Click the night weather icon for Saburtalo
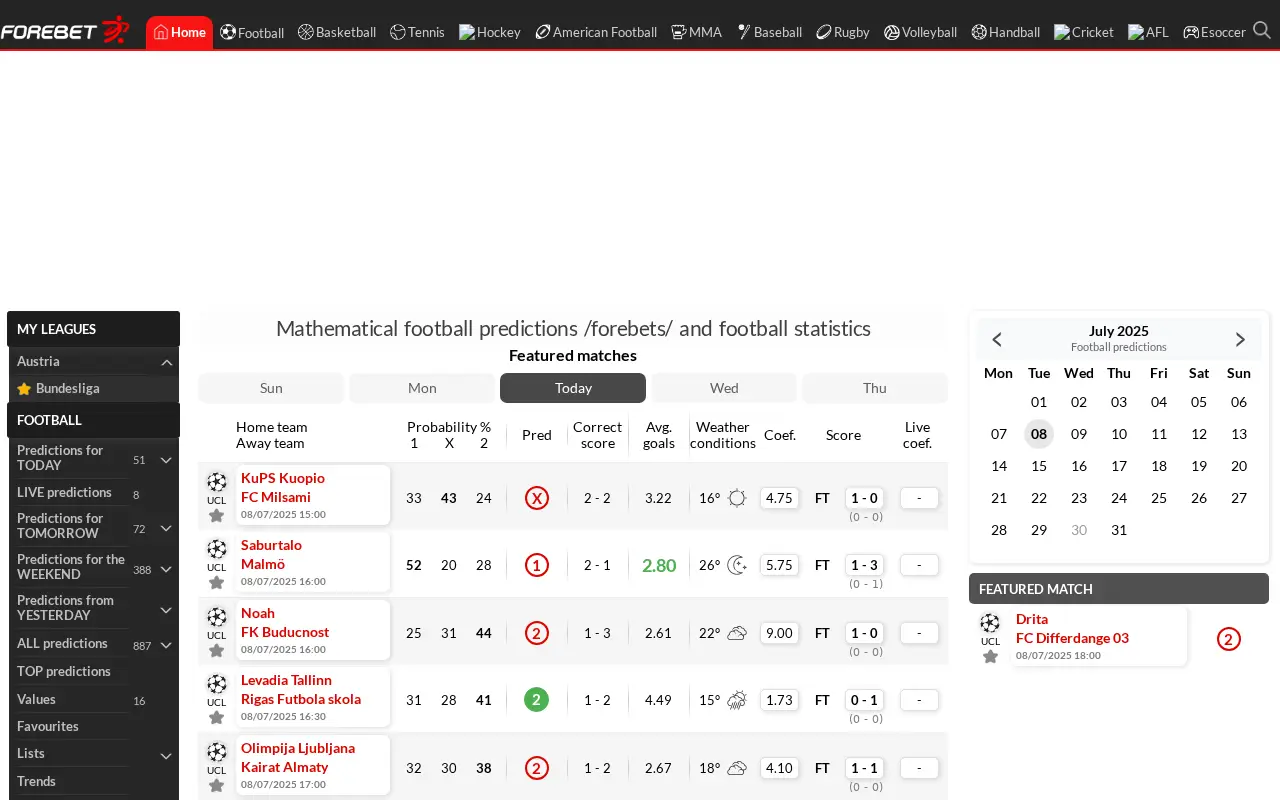1280x800 pixels. tap(737, 565)
